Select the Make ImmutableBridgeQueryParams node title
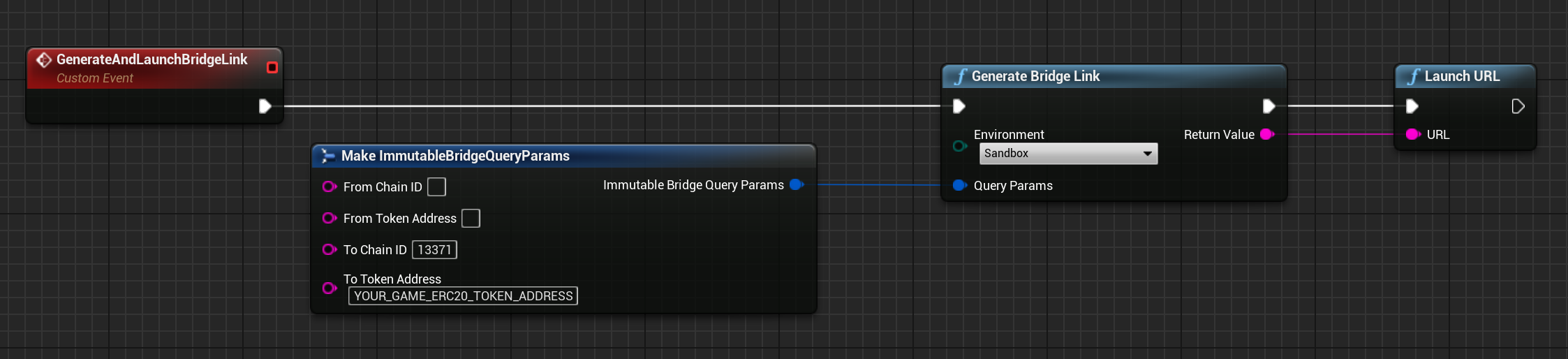This screenshot has height=359, width=1568. click(x=455, y=156)
